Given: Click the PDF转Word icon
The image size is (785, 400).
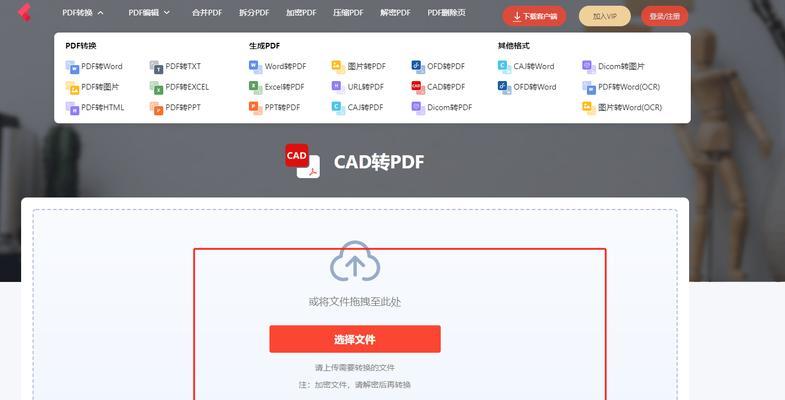Looking at the screenshot, I should point(72,67).
